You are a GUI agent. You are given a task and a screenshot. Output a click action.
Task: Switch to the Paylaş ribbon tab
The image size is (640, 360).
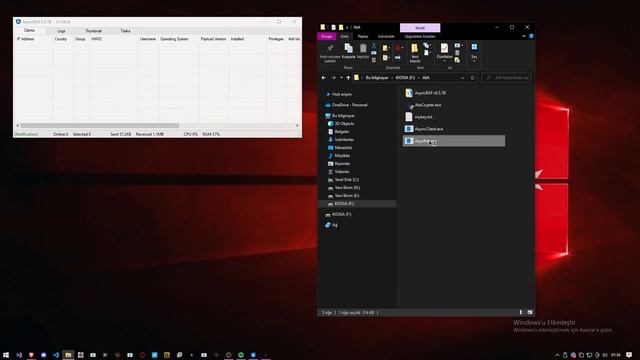coord(363,36)
